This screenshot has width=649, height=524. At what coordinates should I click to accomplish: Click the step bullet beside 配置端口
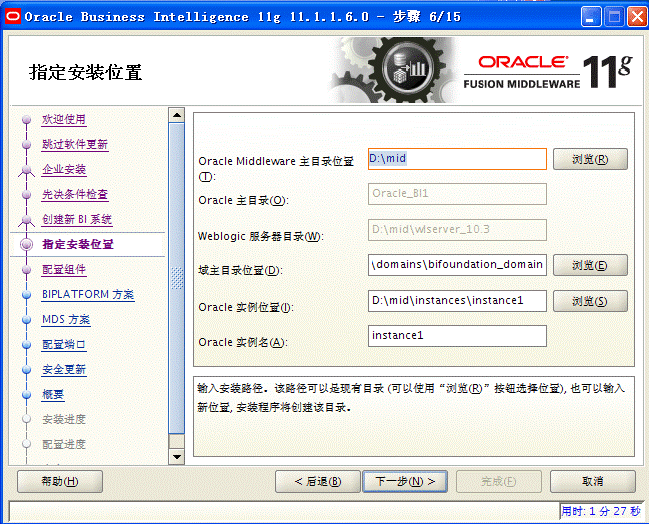pyautogui.click(x=26, y=344)
